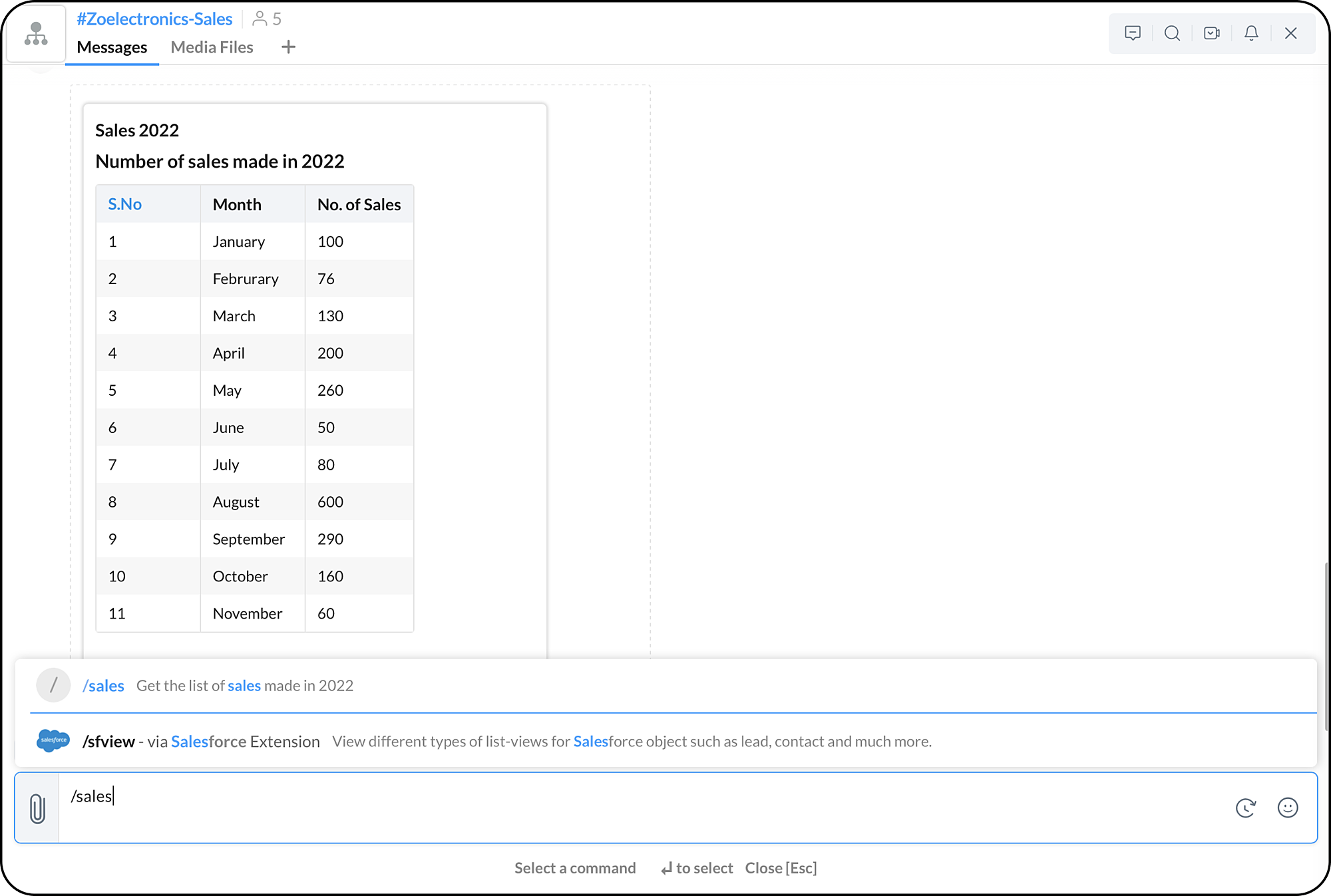Select the /sales command suggestion
Screen dimensions: 1331x896
pyautogui.click(x=103, y=686)
